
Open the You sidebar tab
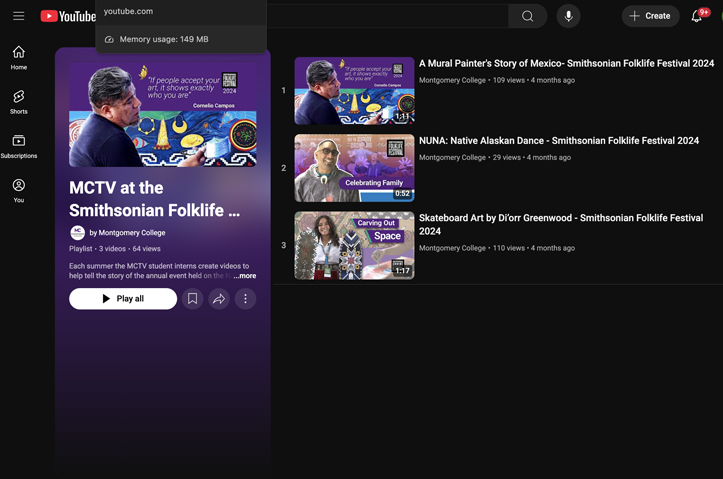[18, 190]
